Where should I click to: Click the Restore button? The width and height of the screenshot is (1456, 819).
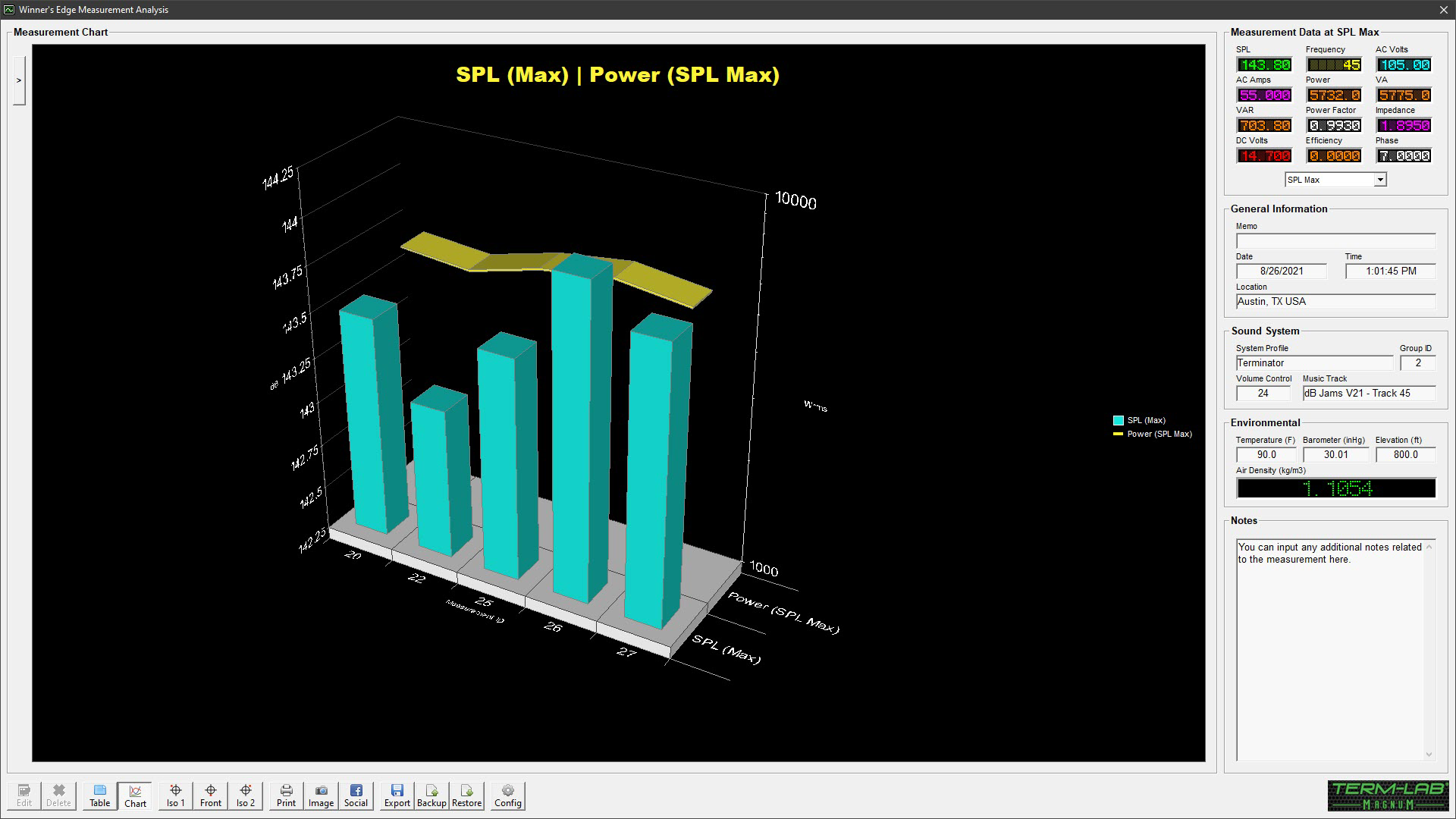(466, 795)
